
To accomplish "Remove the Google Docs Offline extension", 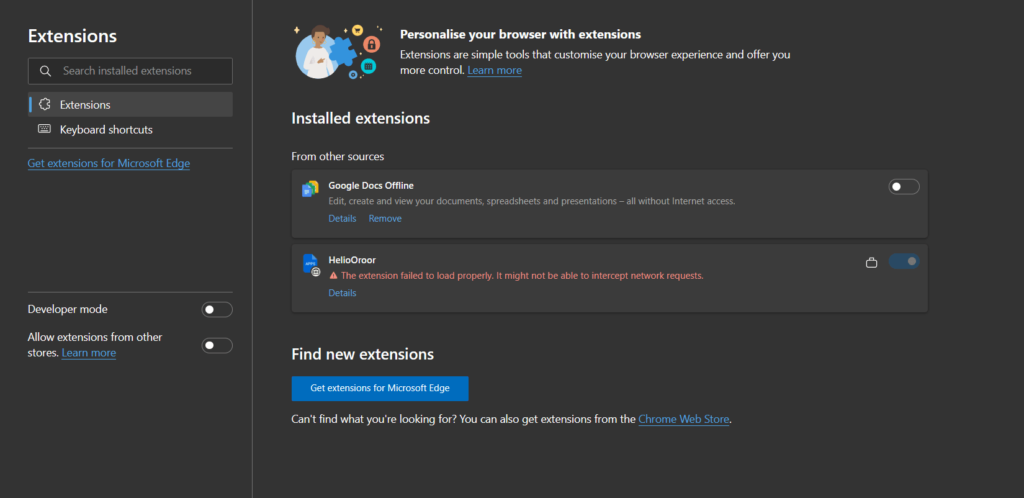I will [x=385, y=218].
